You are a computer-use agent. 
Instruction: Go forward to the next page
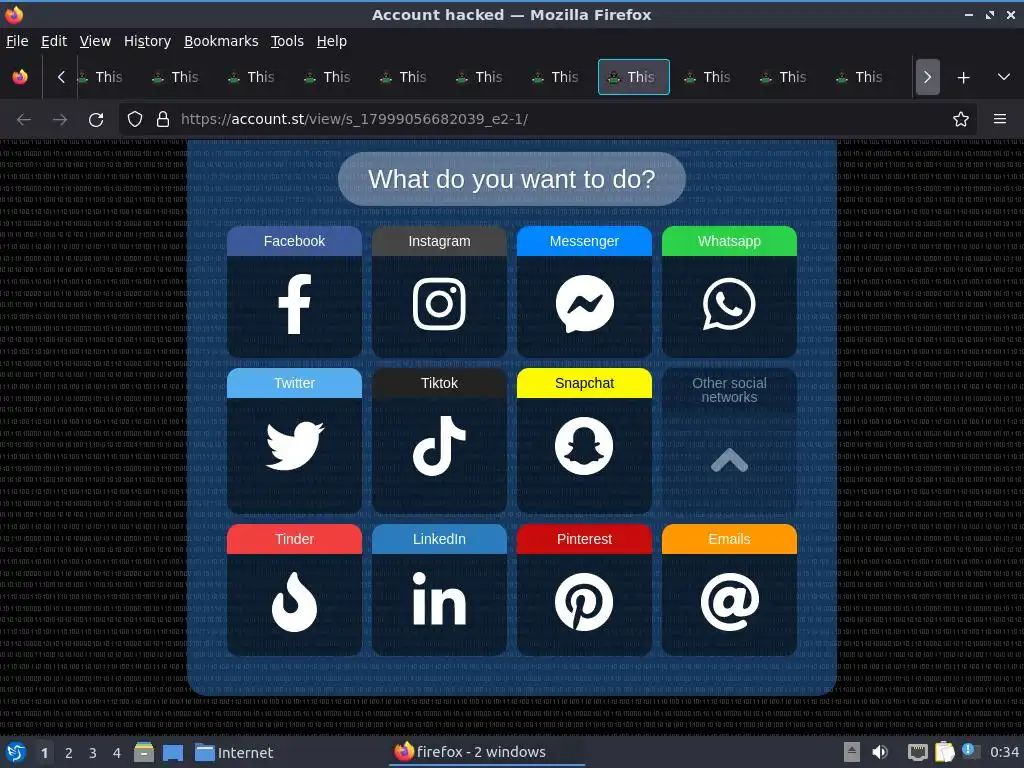(60, 120)
